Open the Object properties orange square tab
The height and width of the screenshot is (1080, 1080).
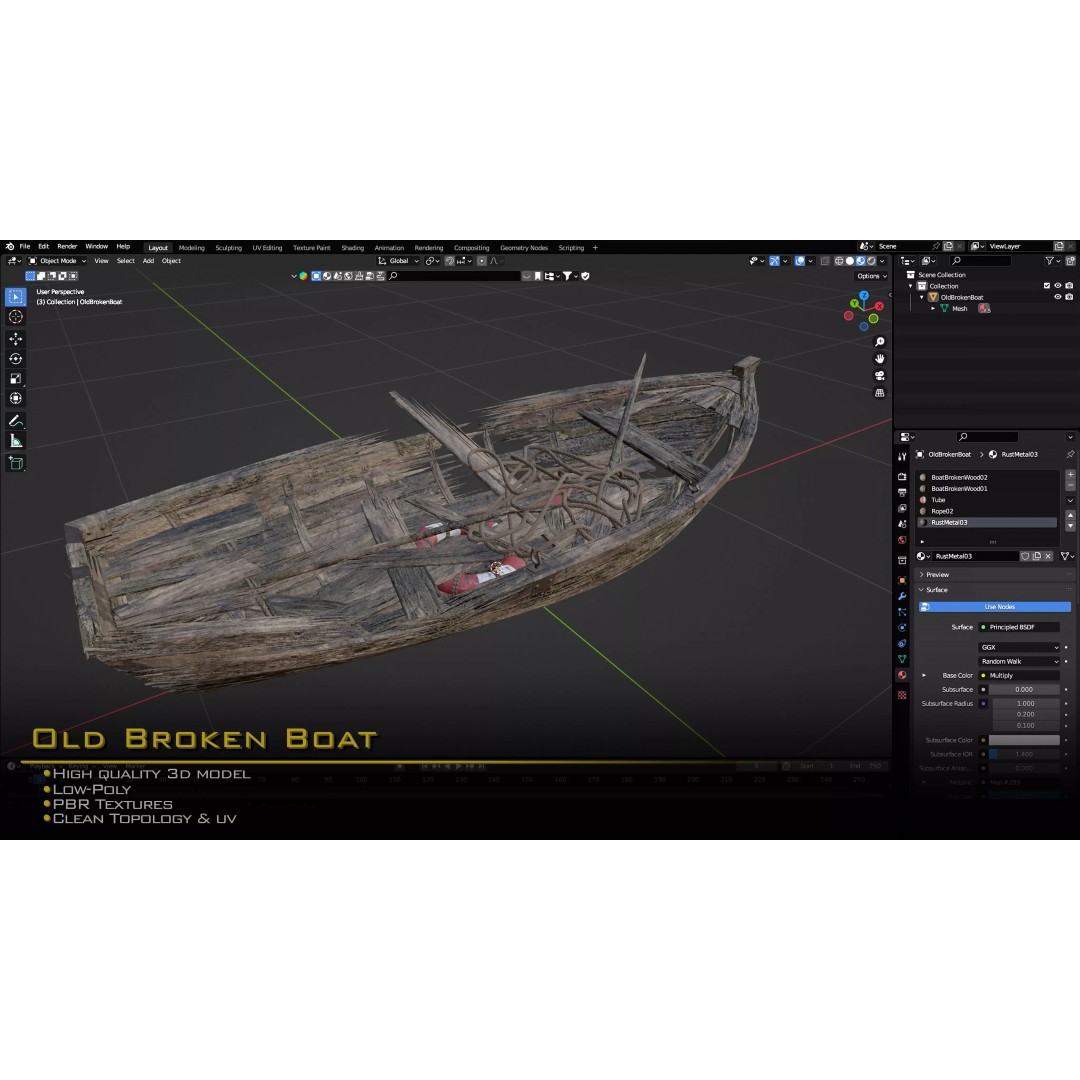(x=902, y=581)
